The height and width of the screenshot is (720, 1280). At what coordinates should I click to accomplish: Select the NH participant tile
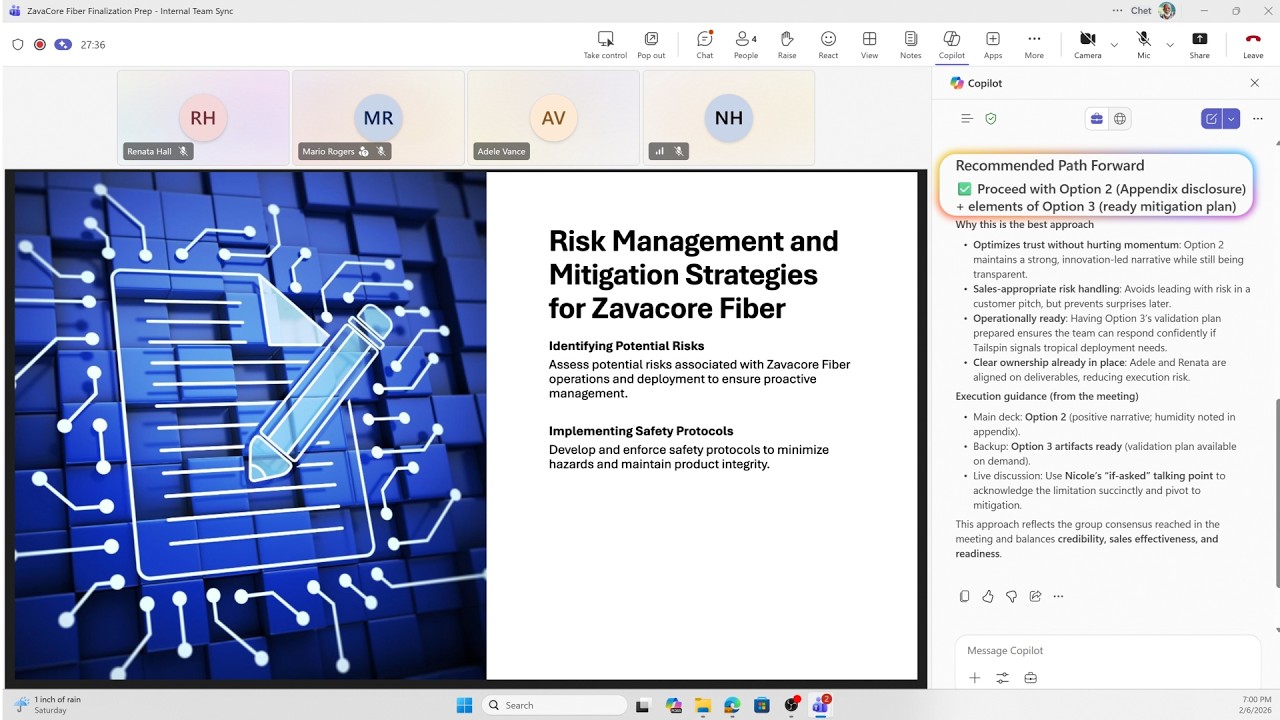pyautogui.click(x=728, y=117)
